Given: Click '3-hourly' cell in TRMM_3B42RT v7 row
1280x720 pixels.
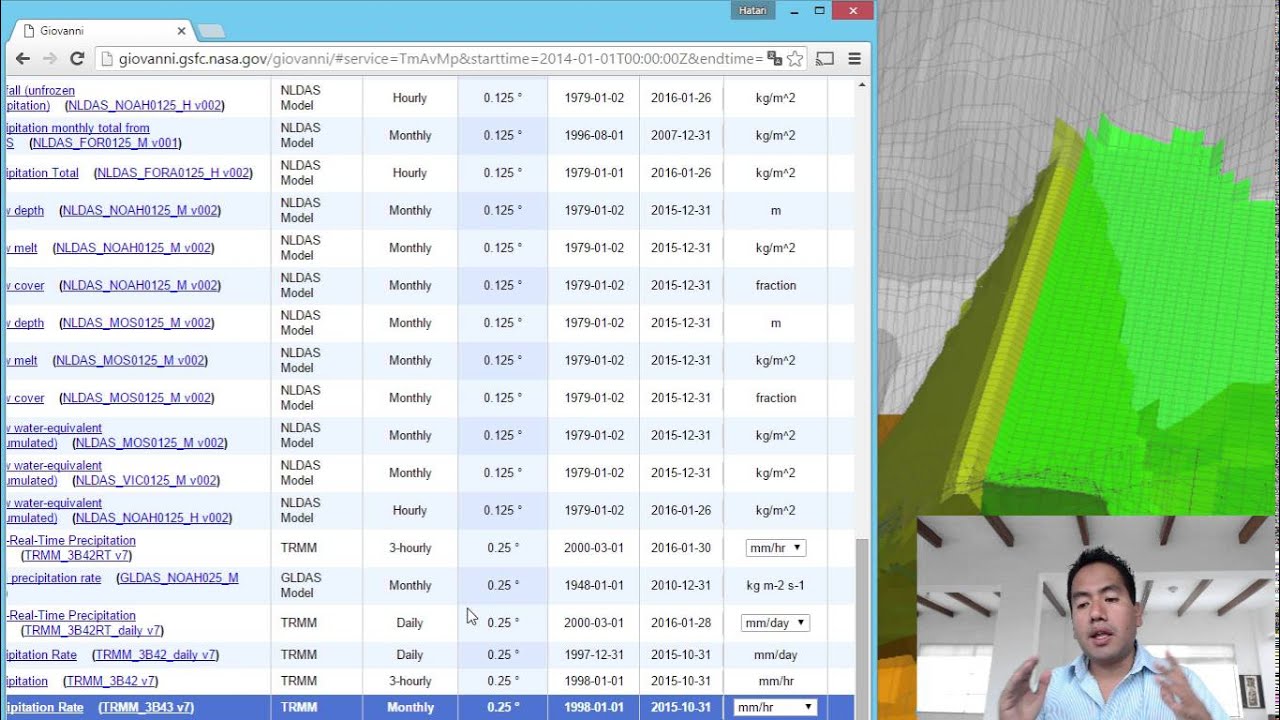Looking at the screenshot, I should pos(410,548).
